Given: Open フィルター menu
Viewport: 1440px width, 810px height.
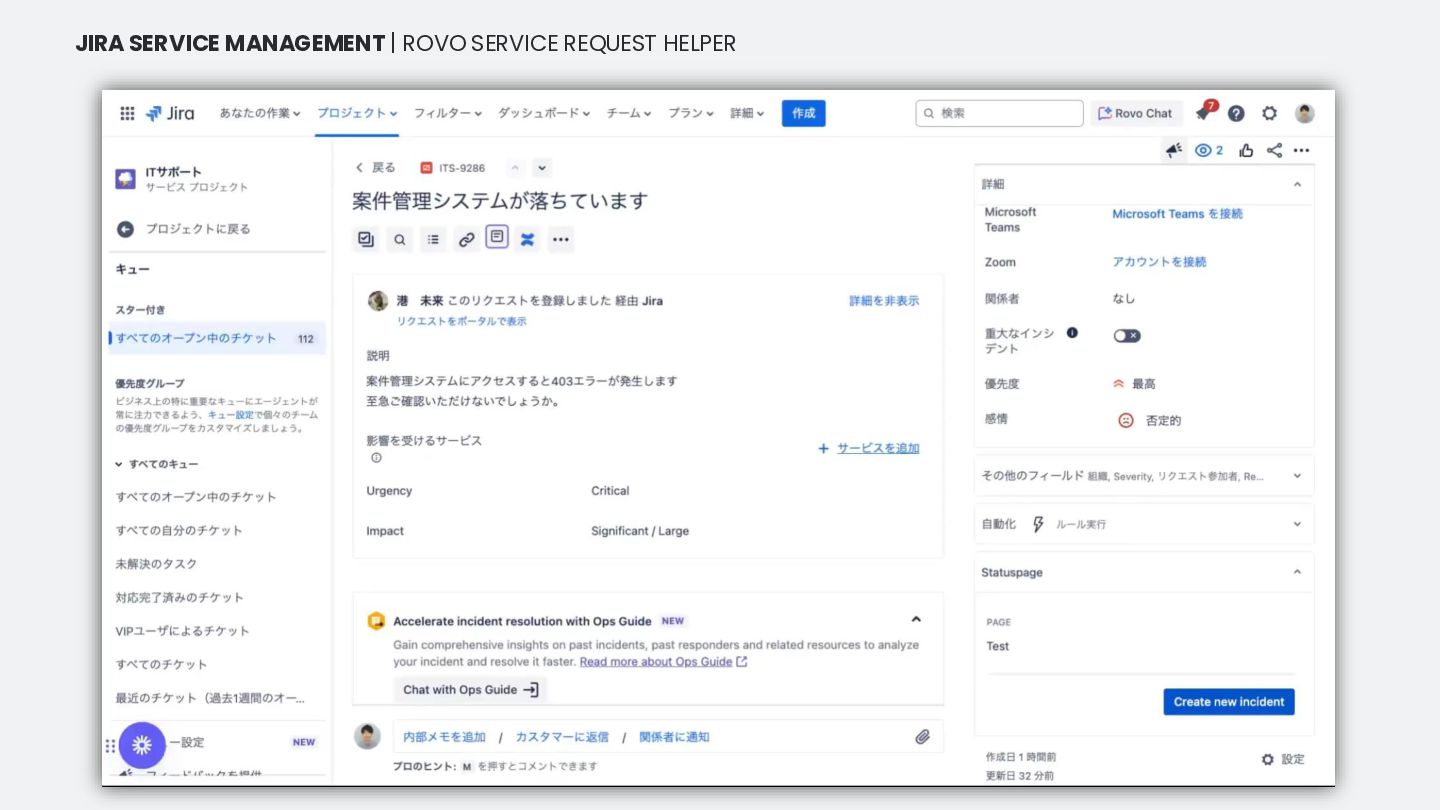Looking at the screenshot, I should [448, 113].
